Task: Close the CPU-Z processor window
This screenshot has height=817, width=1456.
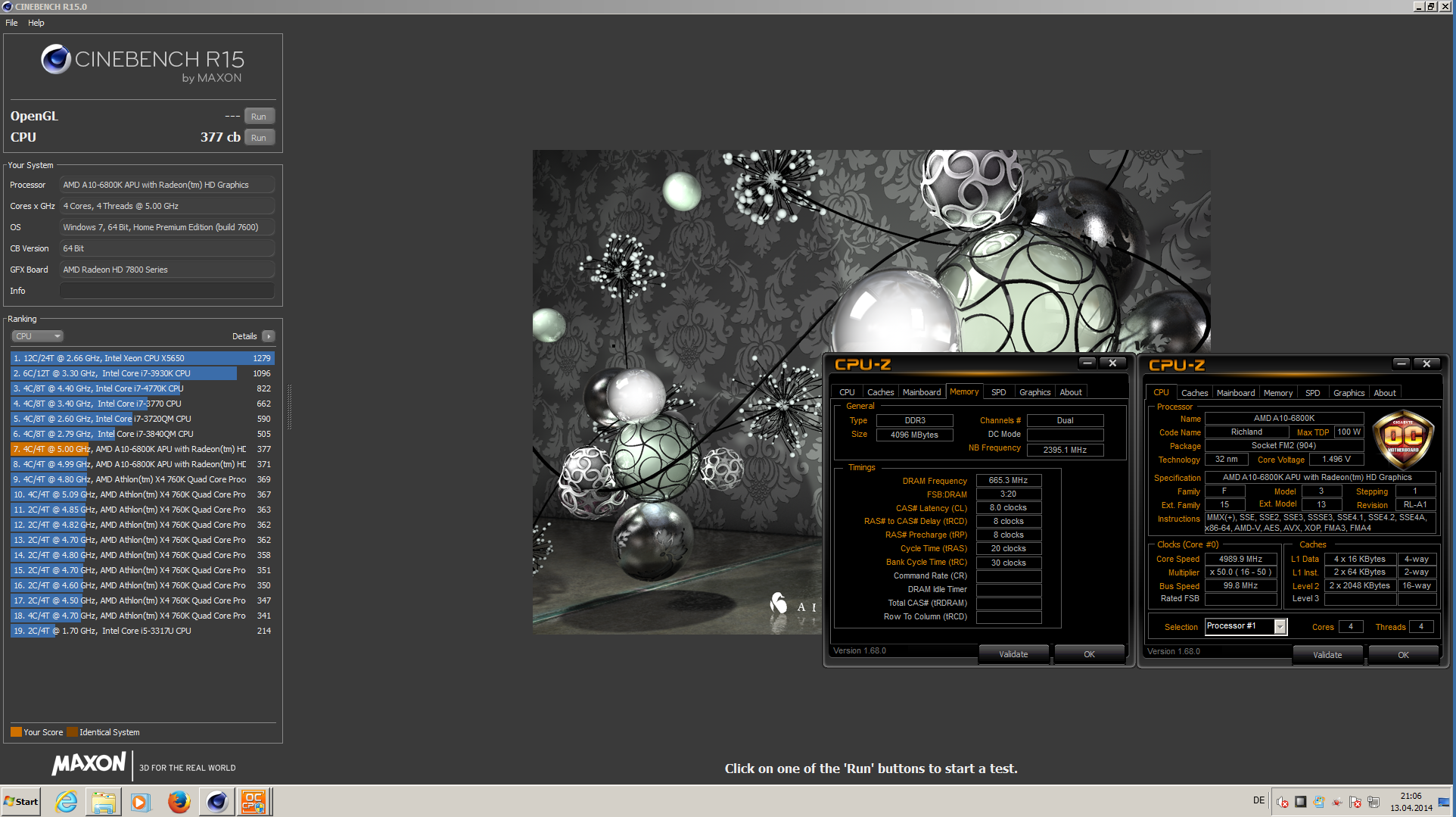Action: (x=1426, y=364)
